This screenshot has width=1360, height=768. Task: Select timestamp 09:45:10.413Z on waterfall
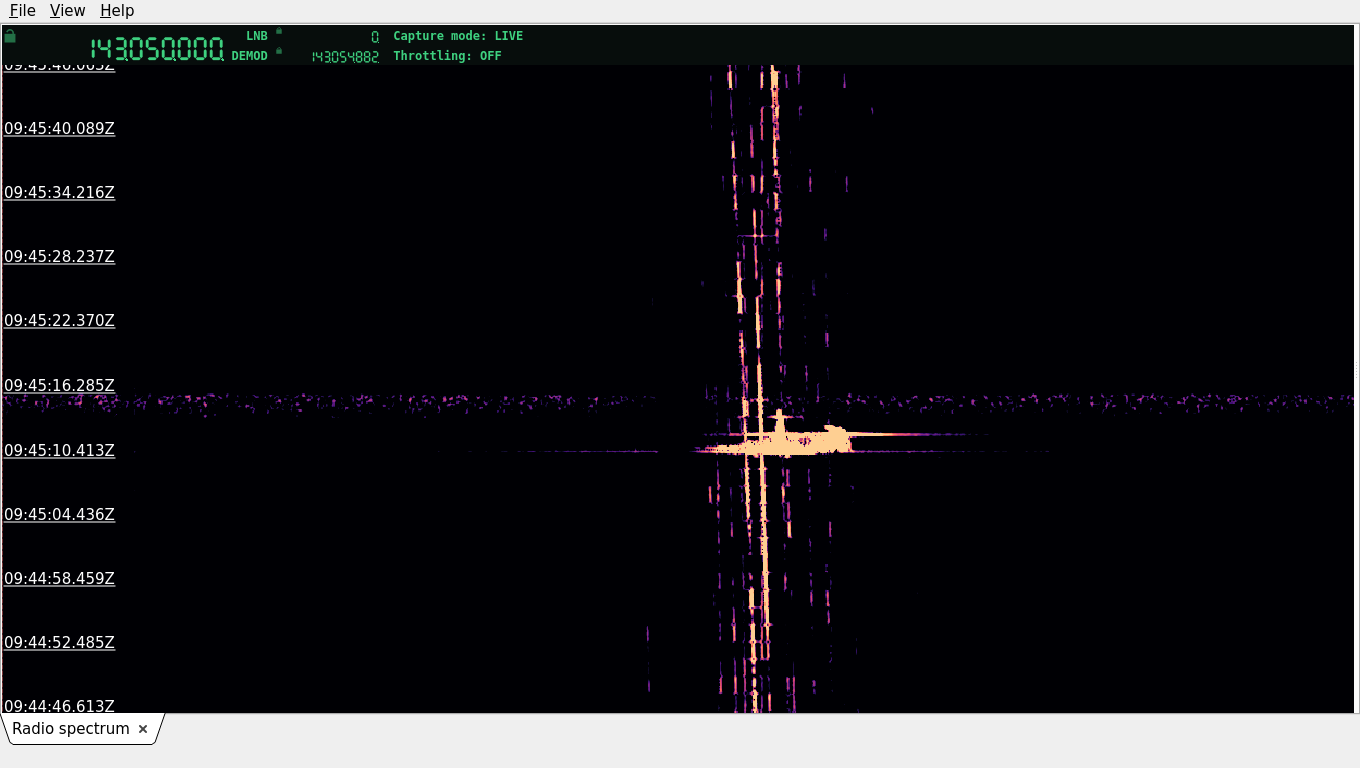tap(60, 451)
